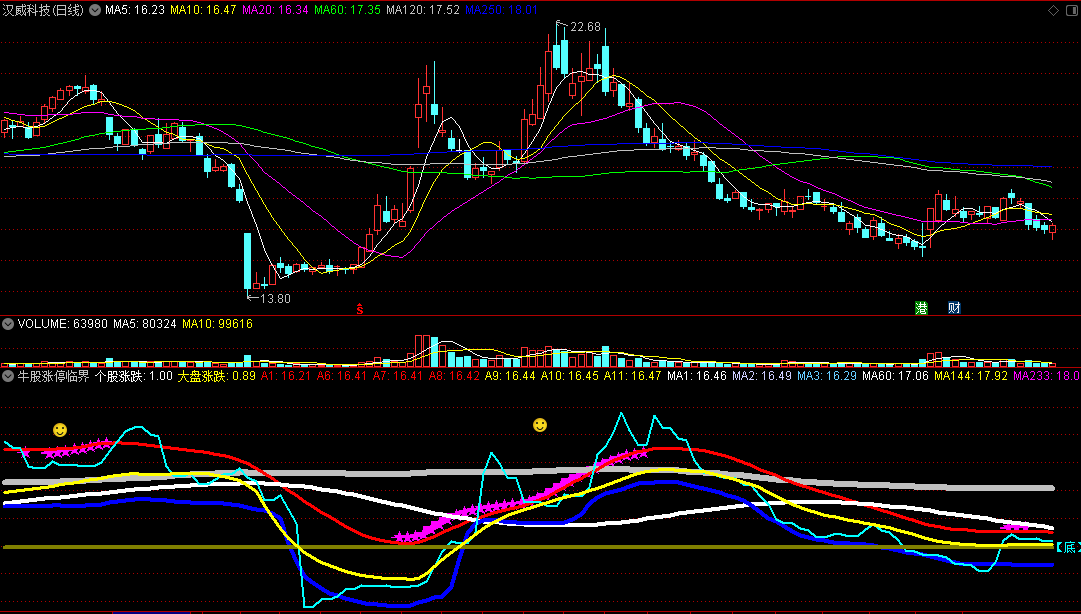
Task: Click the diamond marker icon at top right
Action: point(1053,10)
